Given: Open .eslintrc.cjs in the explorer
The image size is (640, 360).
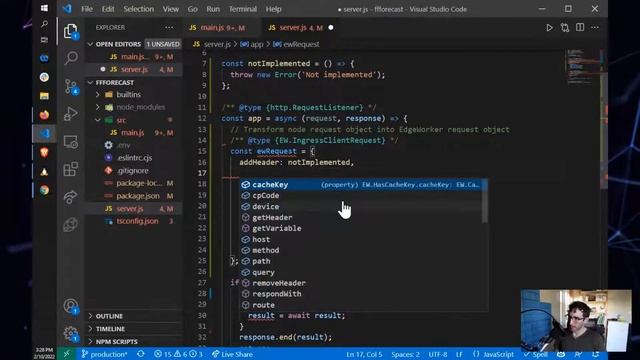Looking at the screenshot, I should 133,158.
